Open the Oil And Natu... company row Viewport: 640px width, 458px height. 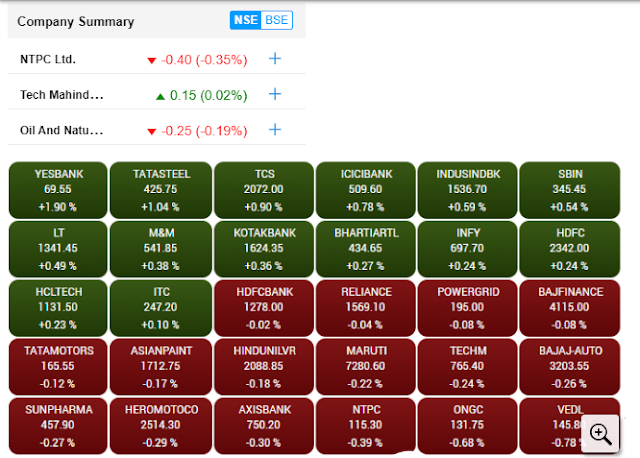click(157, 130)
